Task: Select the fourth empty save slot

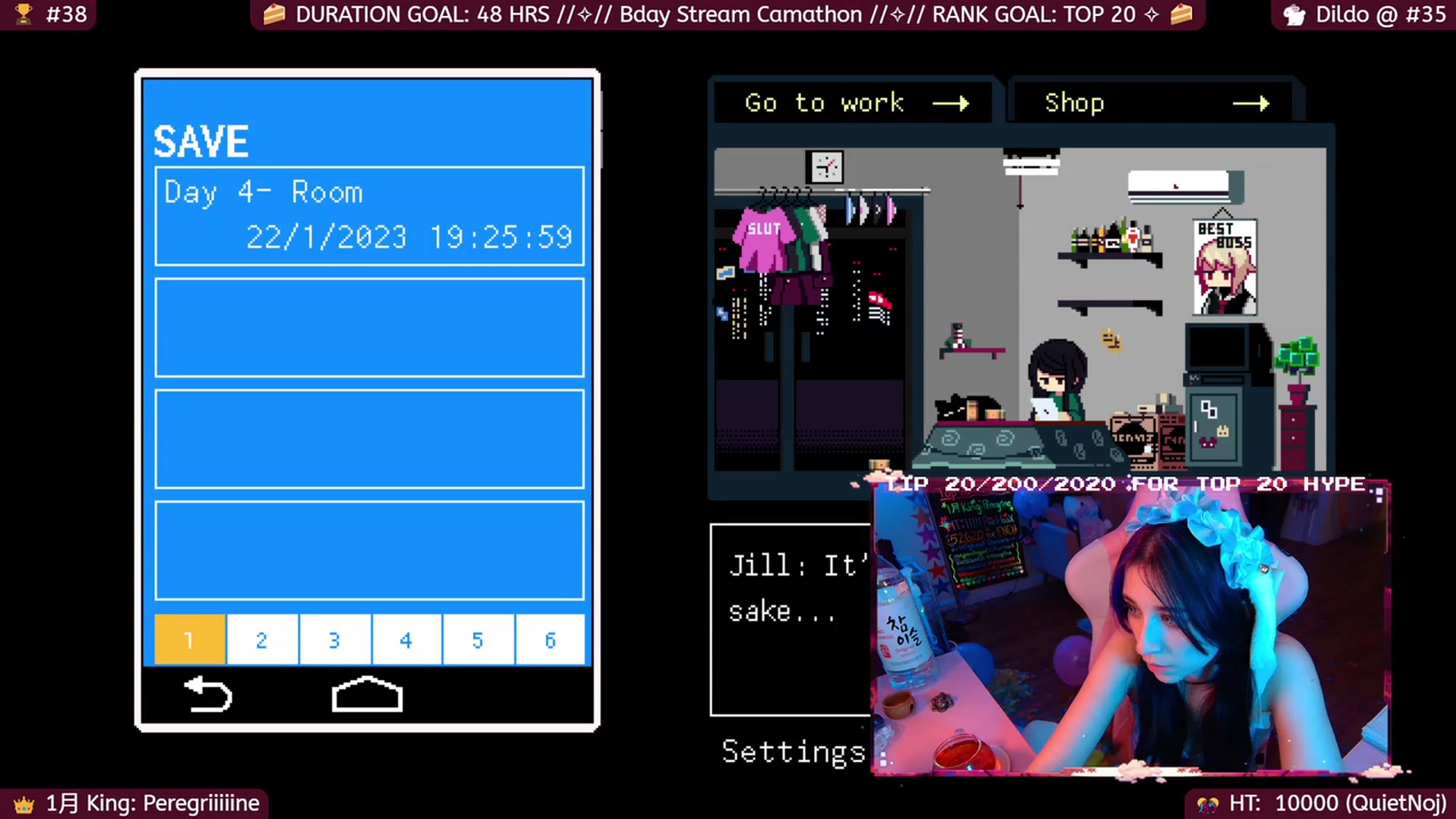Action: pyautogui.click(x=369, y=550)
